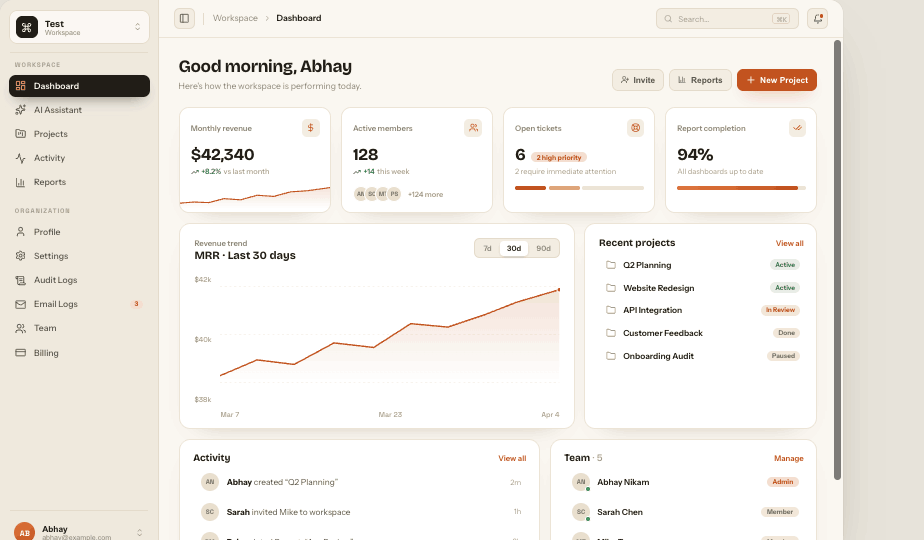
Task: Click the Report completion progress bar
Action: (x=741, y=188)
